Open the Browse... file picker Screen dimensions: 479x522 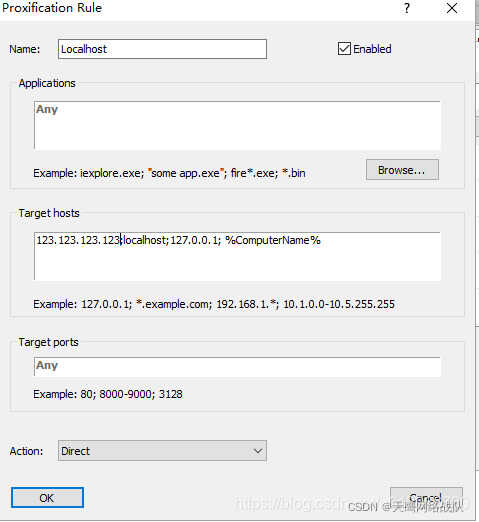402,170
